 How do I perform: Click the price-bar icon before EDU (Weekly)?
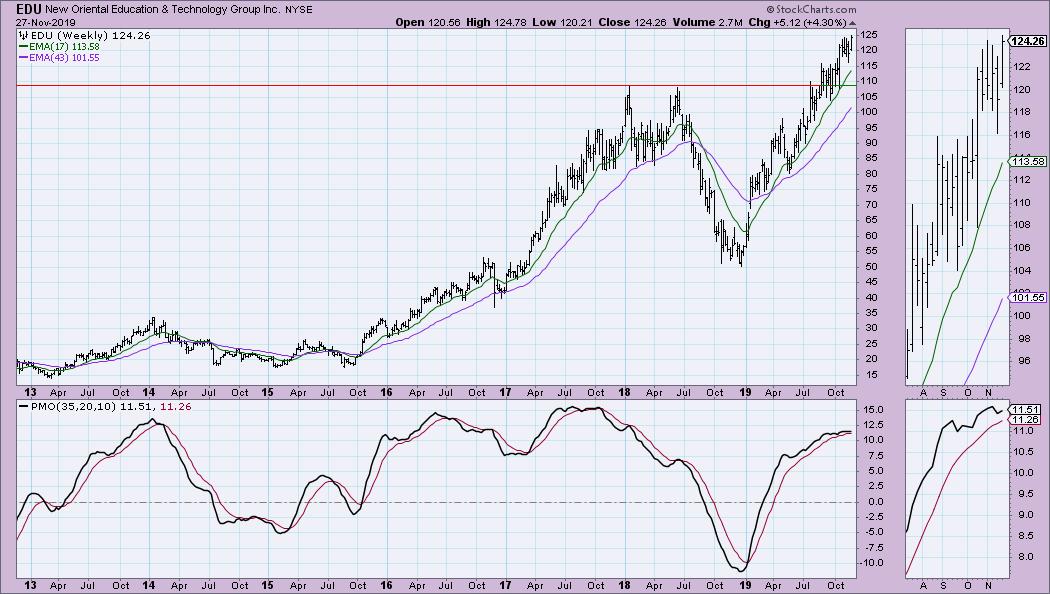(x=23, y=35)
